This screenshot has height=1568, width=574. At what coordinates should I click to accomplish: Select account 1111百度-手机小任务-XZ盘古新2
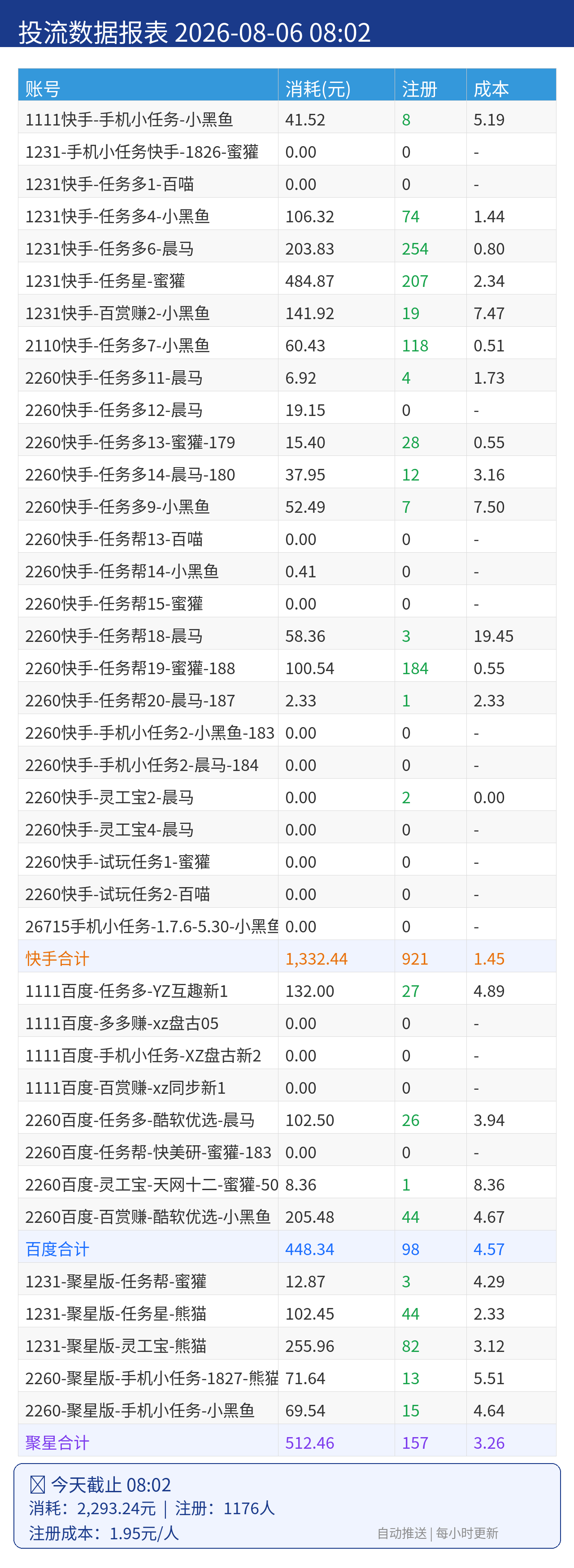(143, 1056)
